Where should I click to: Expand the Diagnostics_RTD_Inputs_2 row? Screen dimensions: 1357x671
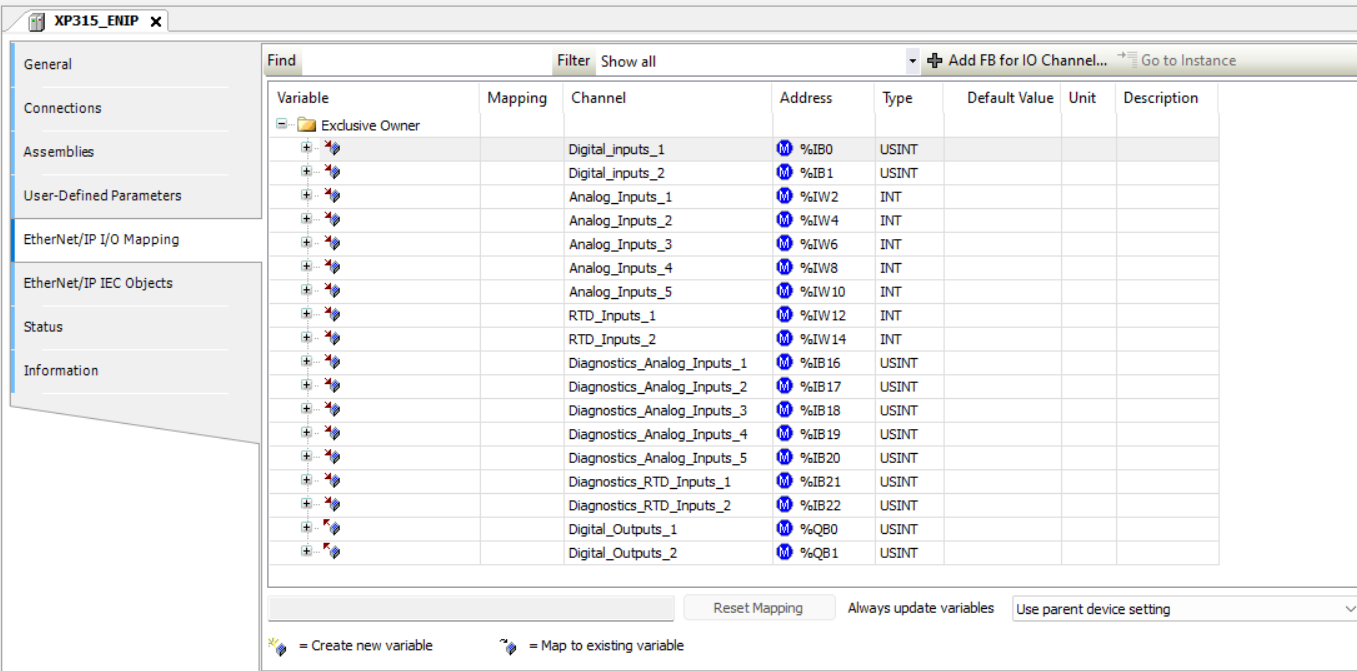[307, 505]
